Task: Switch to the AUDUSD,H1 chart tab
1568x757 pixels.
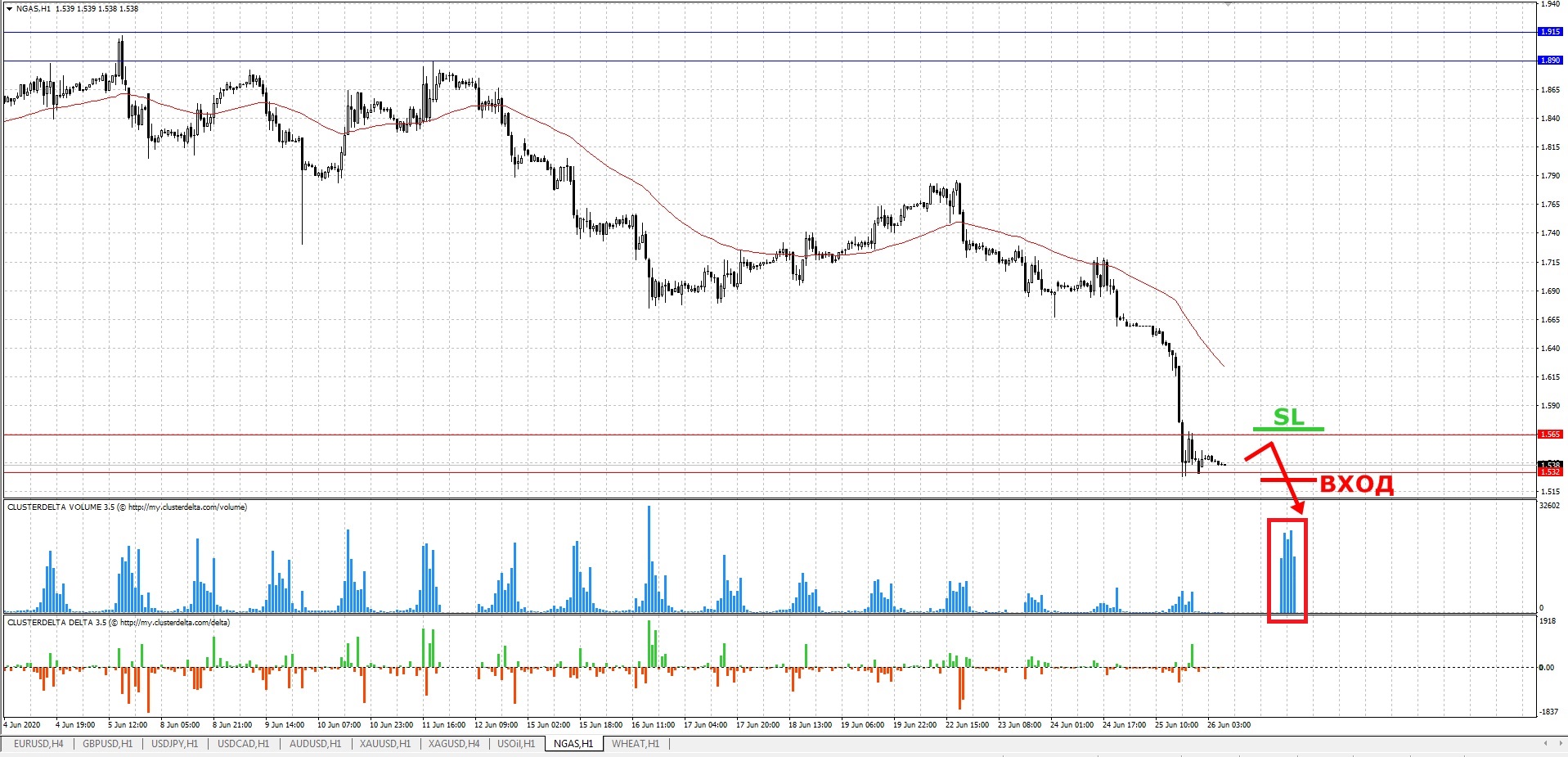Action: pos(315,744)
